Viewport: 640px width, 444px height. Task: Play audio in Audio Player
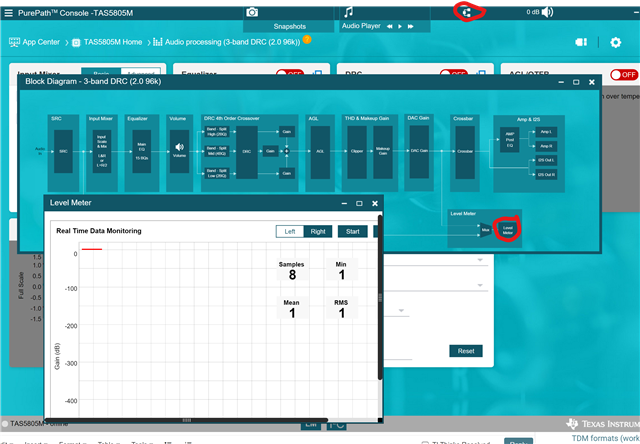tap(400, 27)
